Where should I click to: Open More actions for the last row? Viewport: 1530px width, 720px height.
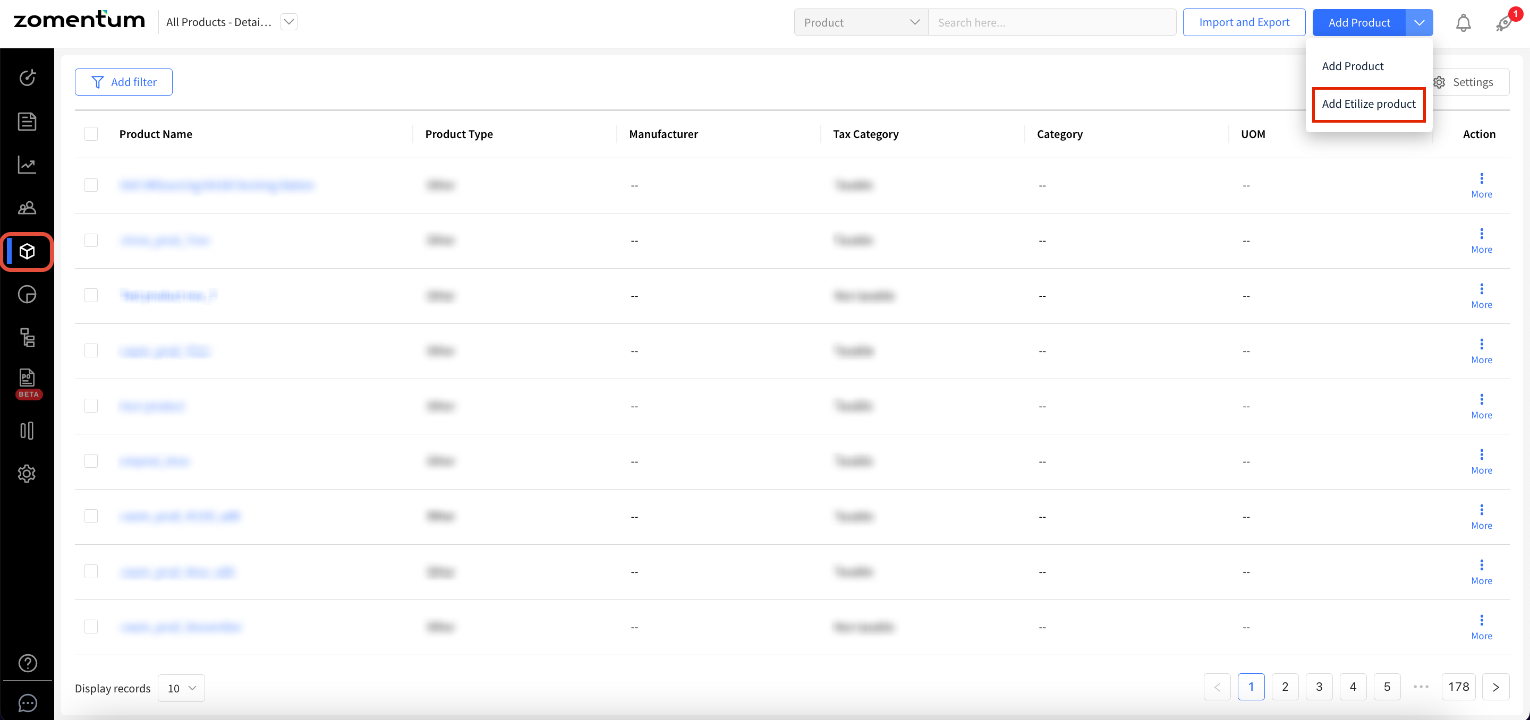(1481, 626)
